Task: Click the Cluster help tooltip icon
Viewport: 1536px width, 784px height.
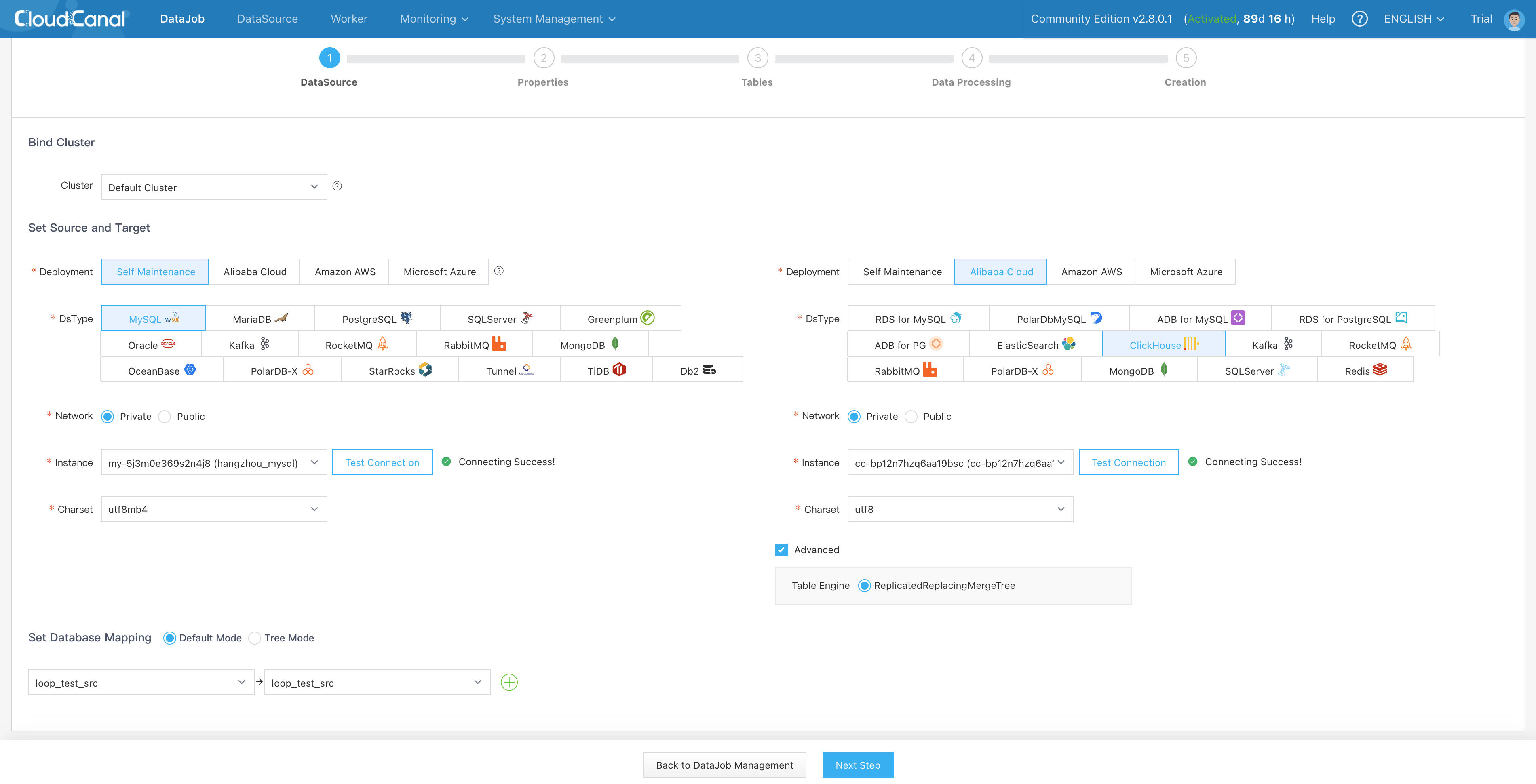Action: click(x=337, y=186)
